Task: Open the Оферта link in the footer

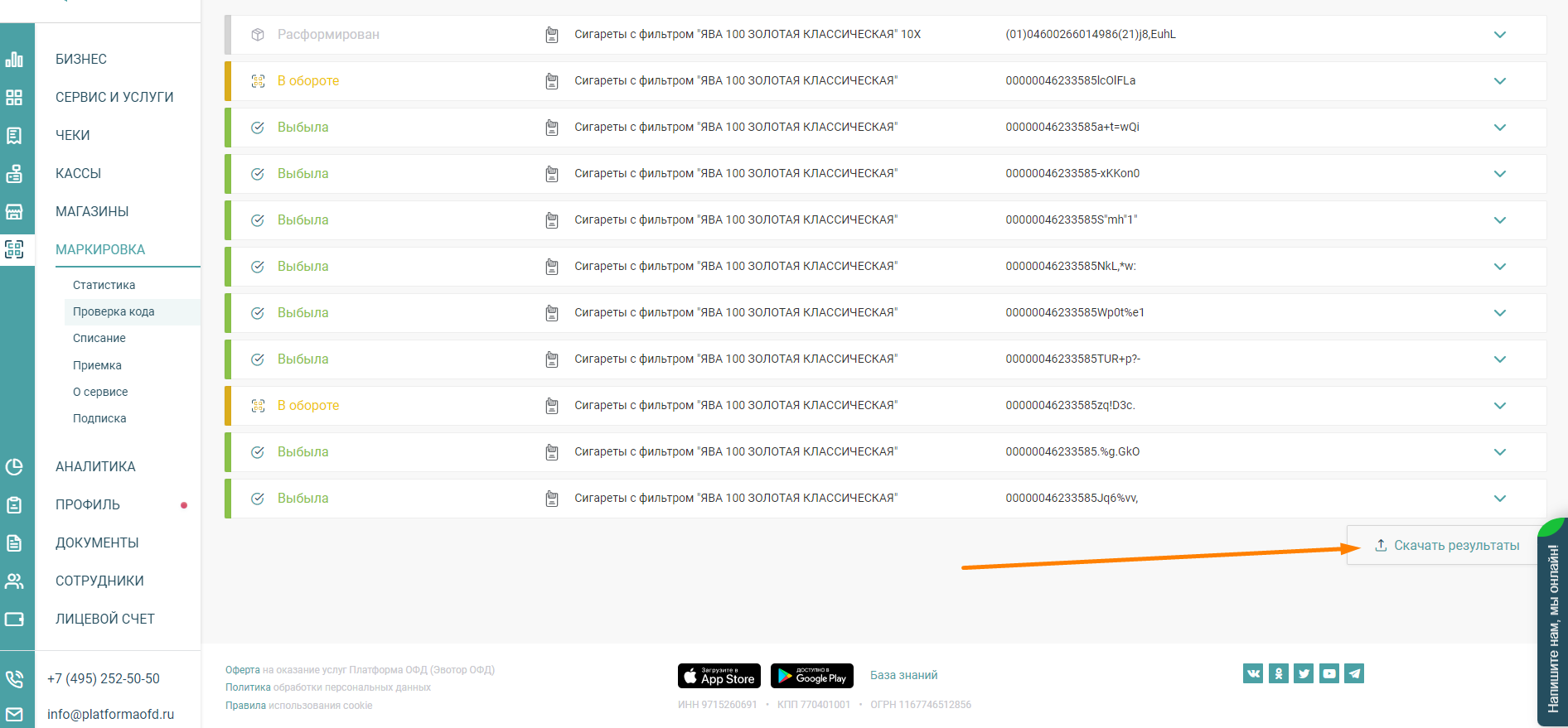Action: point(243,670)
